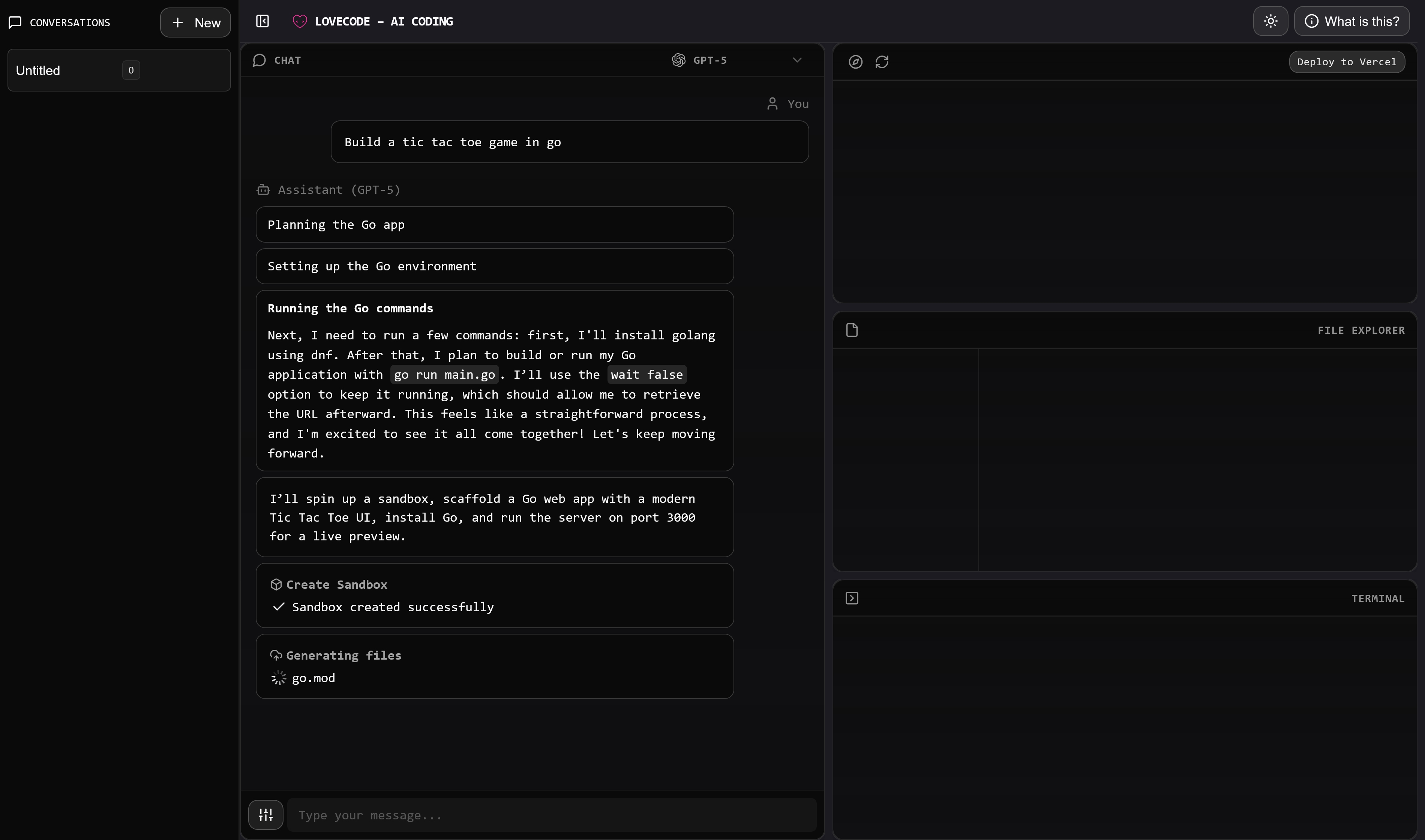Refresh the preview with the reload icon
The image size is (1425, 840).
click(x=882, y=62)
